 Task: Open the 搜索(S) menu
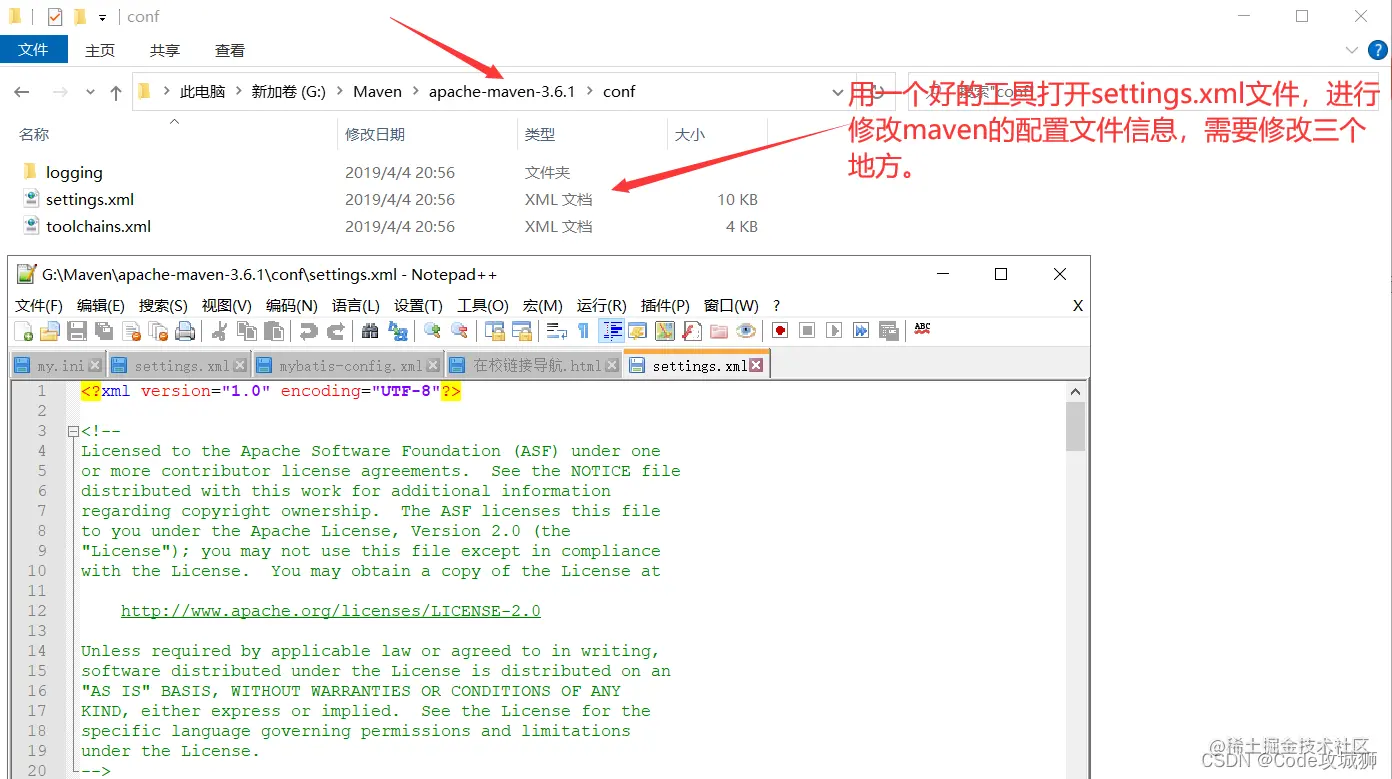[163, 305]
